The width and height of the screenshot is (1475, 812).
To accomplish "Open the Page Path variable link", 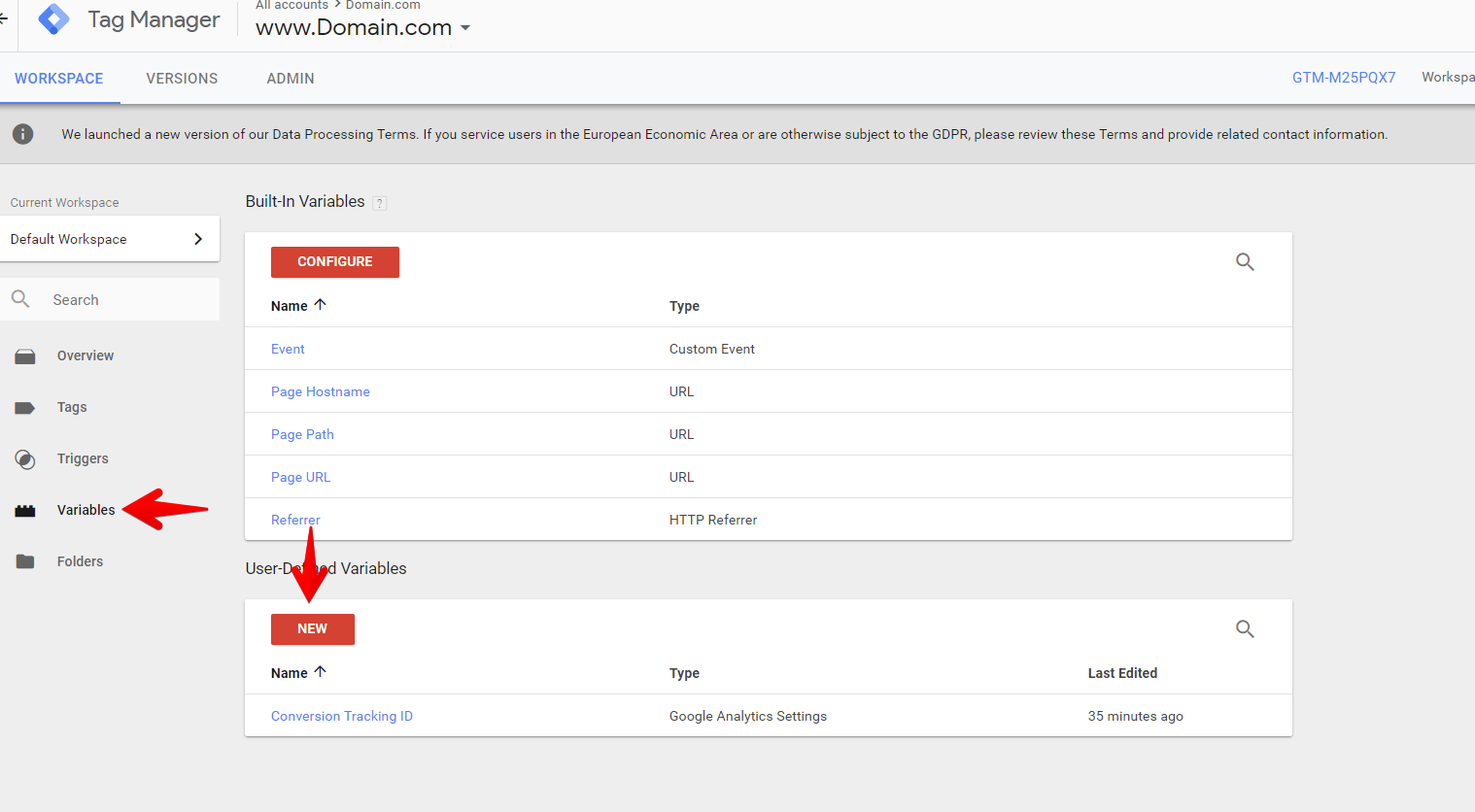I will [x=302, y=434].
